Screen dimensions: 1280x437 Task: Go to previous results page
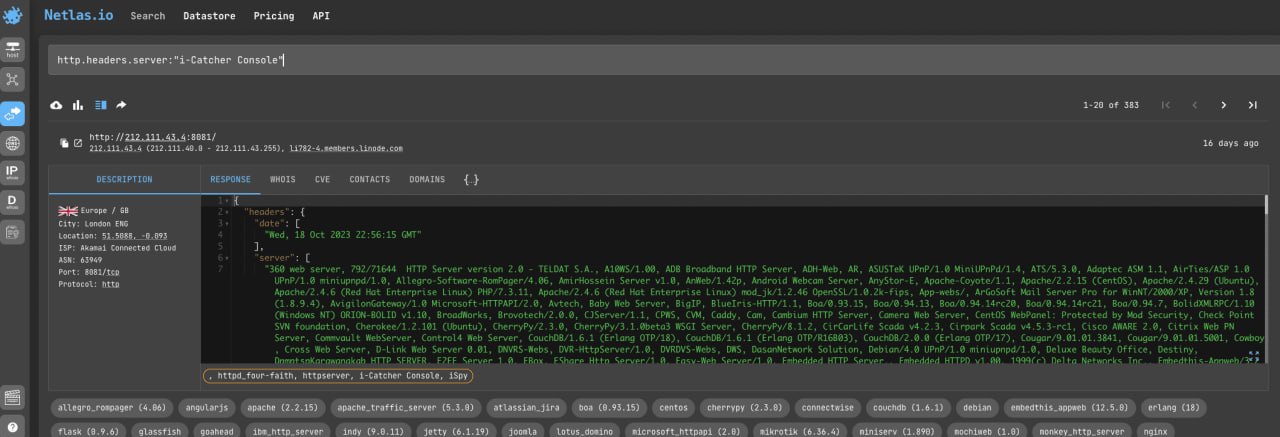click(1194, 105)
